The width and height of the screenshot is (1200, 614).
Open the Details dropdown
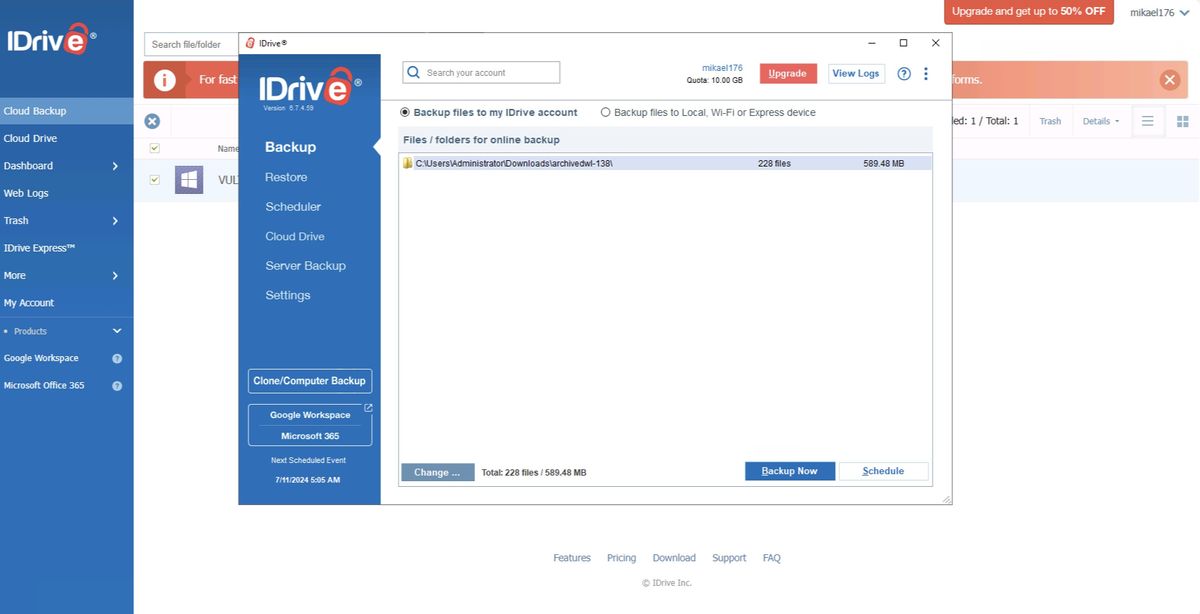pos(1100,120)
